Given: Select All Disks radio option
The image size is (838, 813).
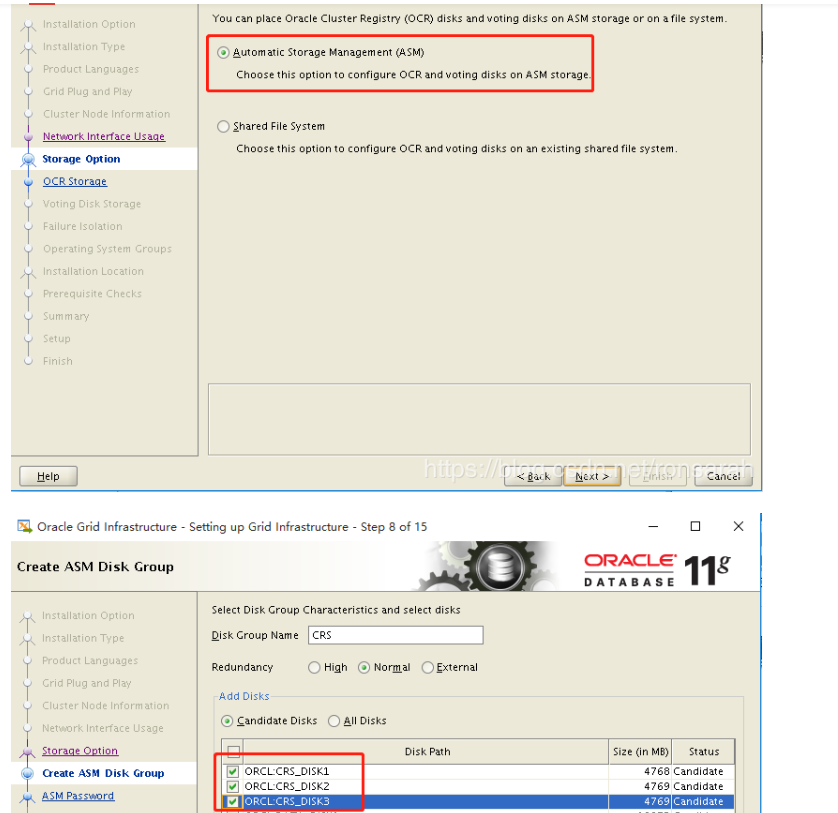Looking at the screenshot, I should pos(334,721).
